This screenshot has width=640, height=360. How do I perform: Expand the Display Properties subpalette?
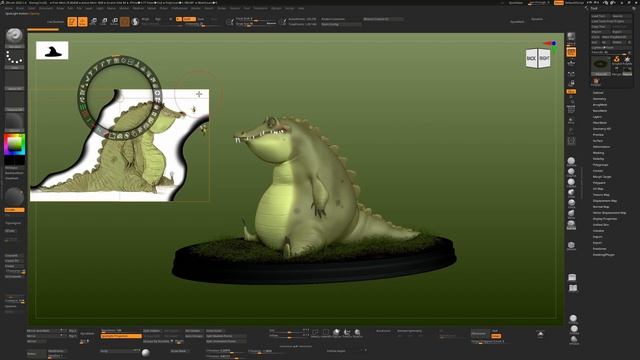605,219
